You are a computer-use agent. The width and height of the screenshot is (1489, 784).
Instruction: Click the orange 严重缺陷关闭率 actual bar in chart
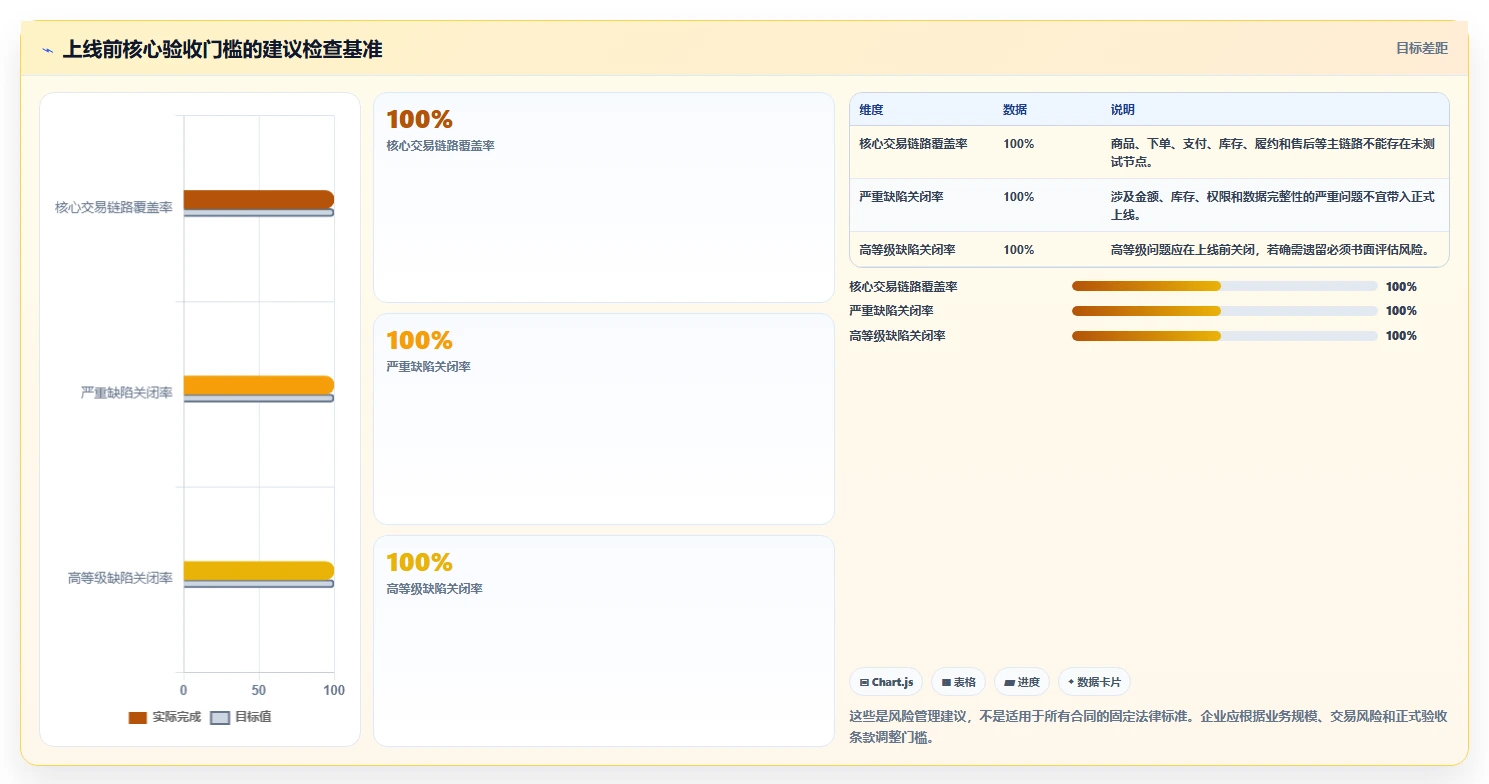tap(258, 385)
